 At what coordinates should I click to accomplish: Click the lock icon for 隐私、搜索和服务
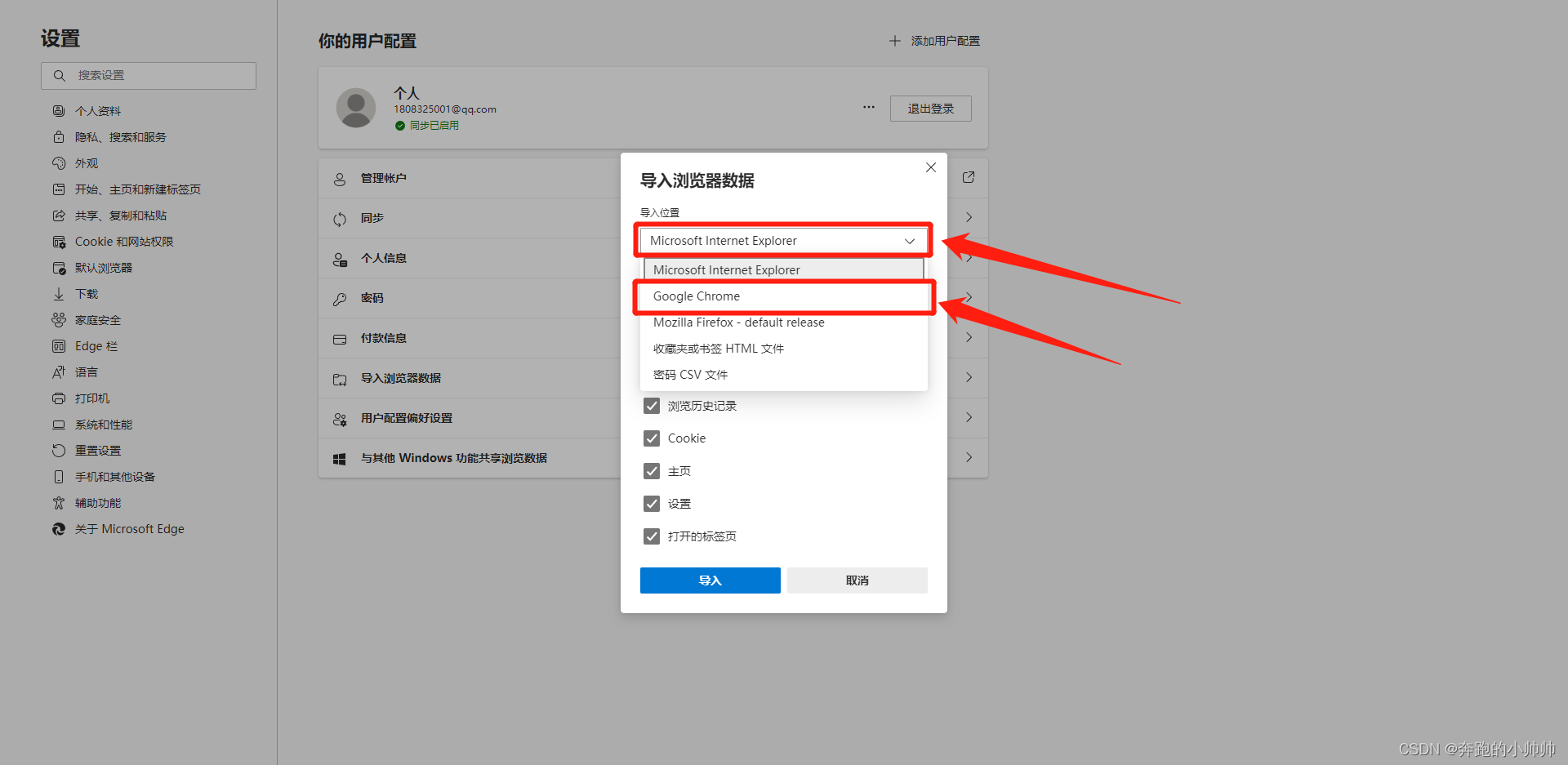point(59,137)
